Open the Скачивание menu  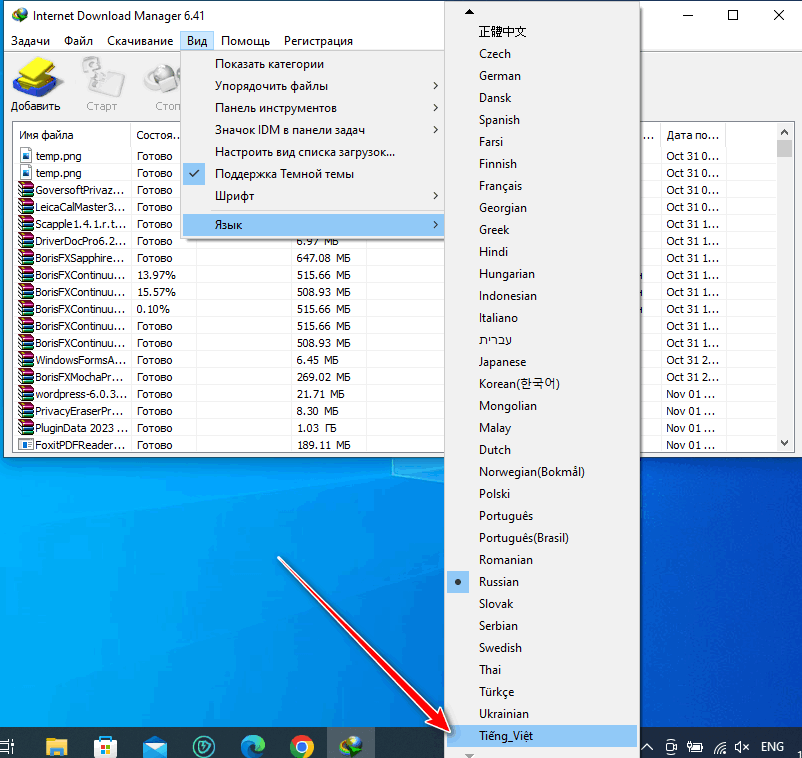140,41
